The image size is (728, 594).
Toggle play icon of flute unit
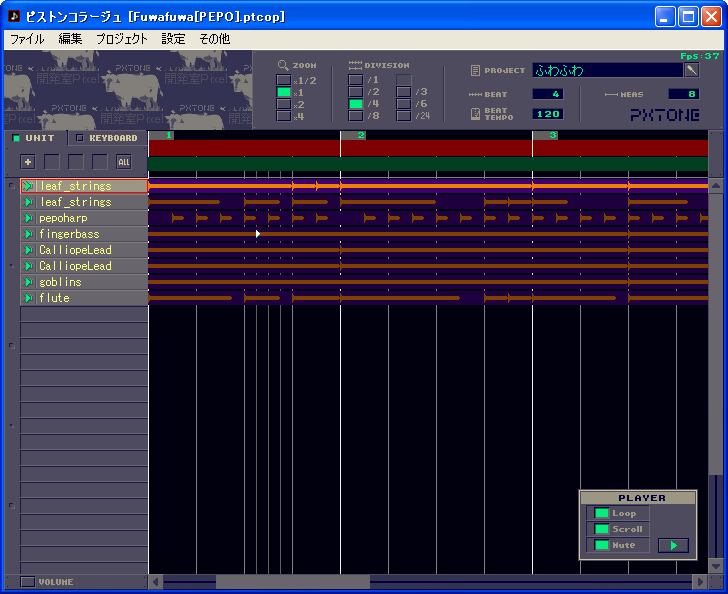click(28, 298)
